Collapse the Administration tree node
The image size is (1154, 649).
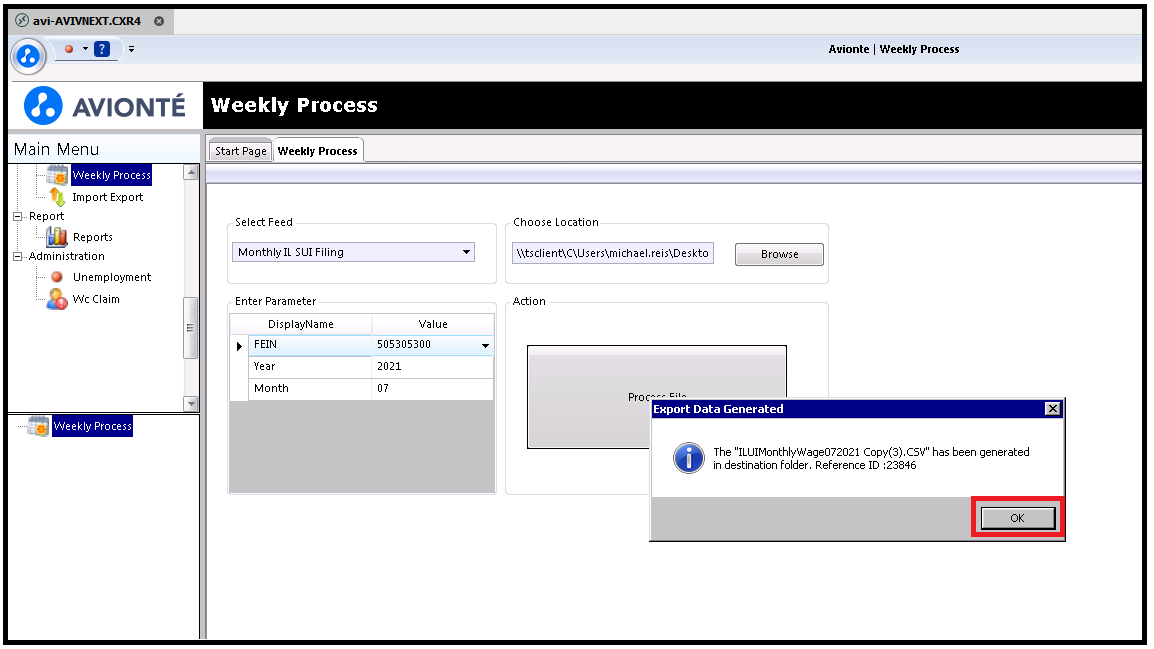point(18,257)
